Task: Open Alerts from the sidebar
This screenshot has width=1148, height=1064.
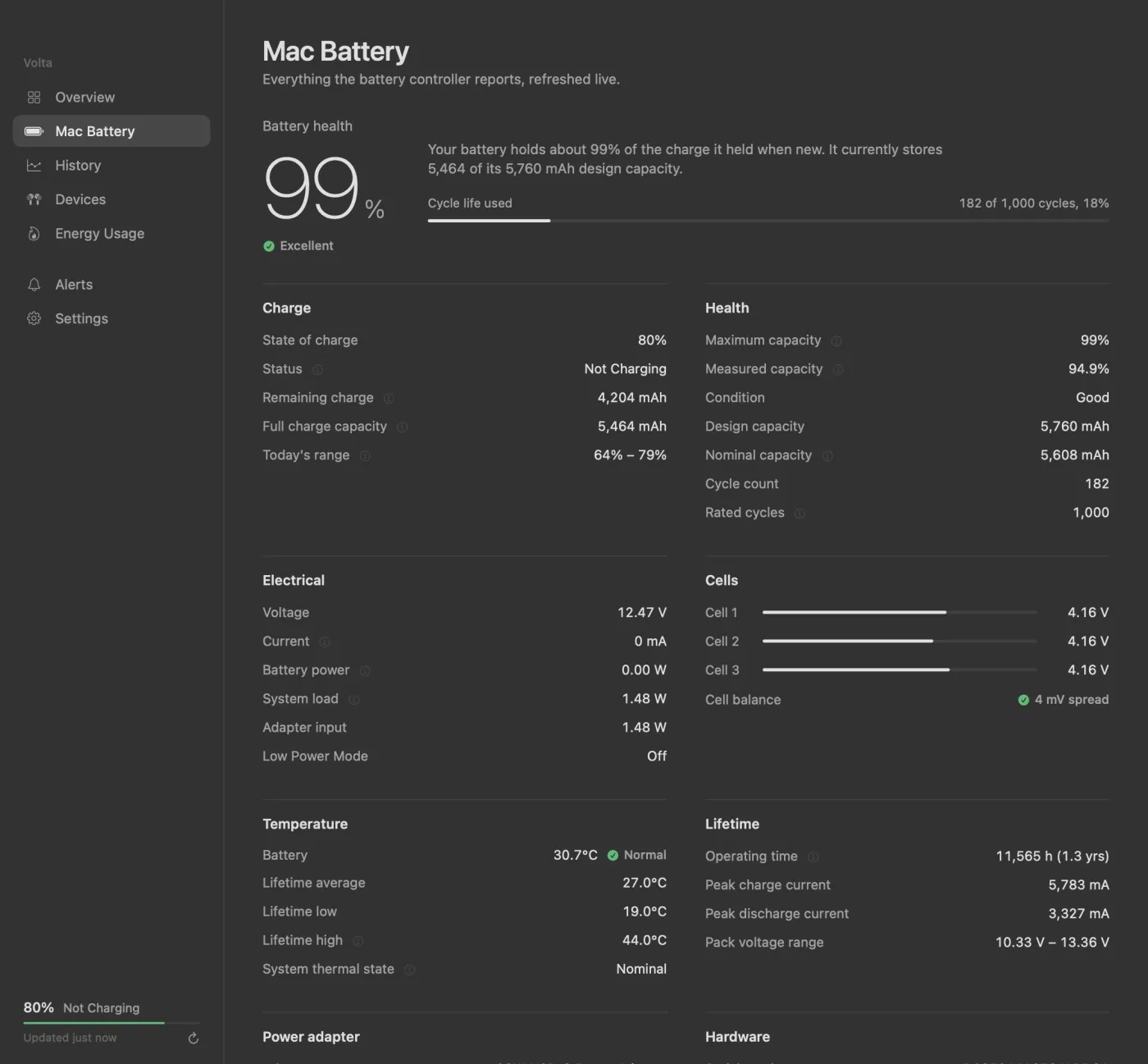Action: (x=112, y=285)
